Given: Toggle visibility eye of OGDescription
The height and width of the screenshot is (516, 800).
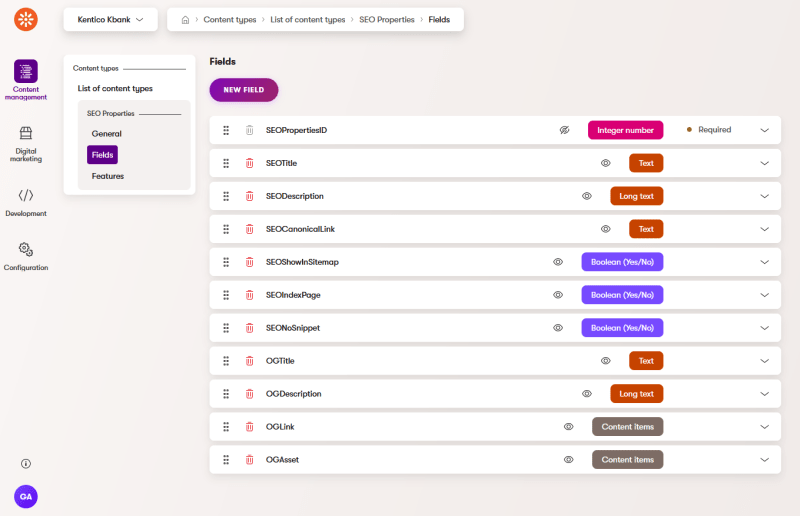Looking at the screenshot, I should coord(587,394).
